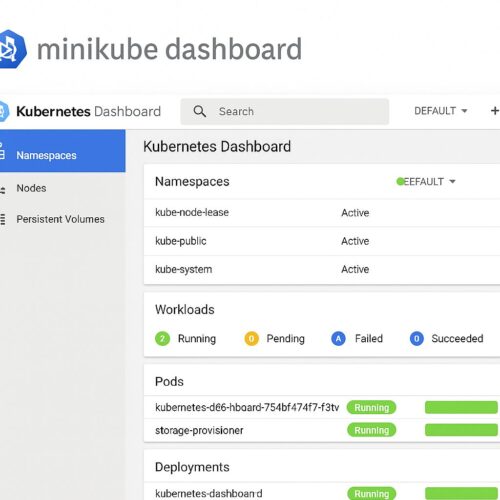Click the green Running count circle

pos(162,339)
